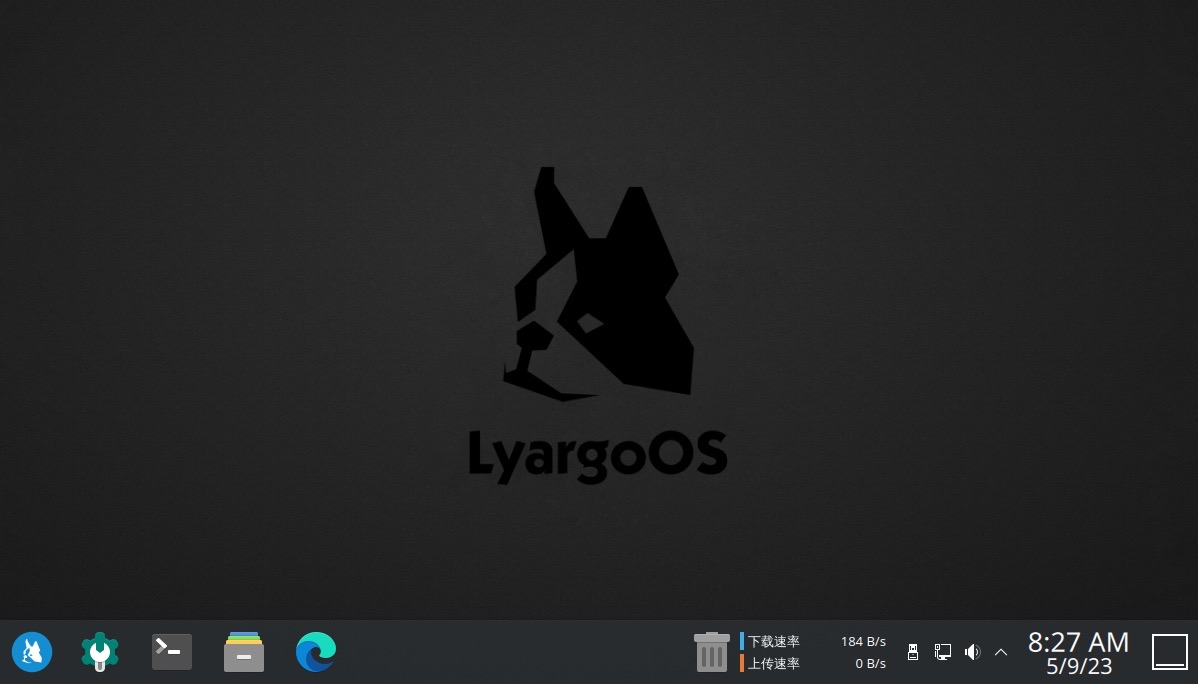Click the removable device tray icon
The image size is (1198, 684).
(912, 652)
